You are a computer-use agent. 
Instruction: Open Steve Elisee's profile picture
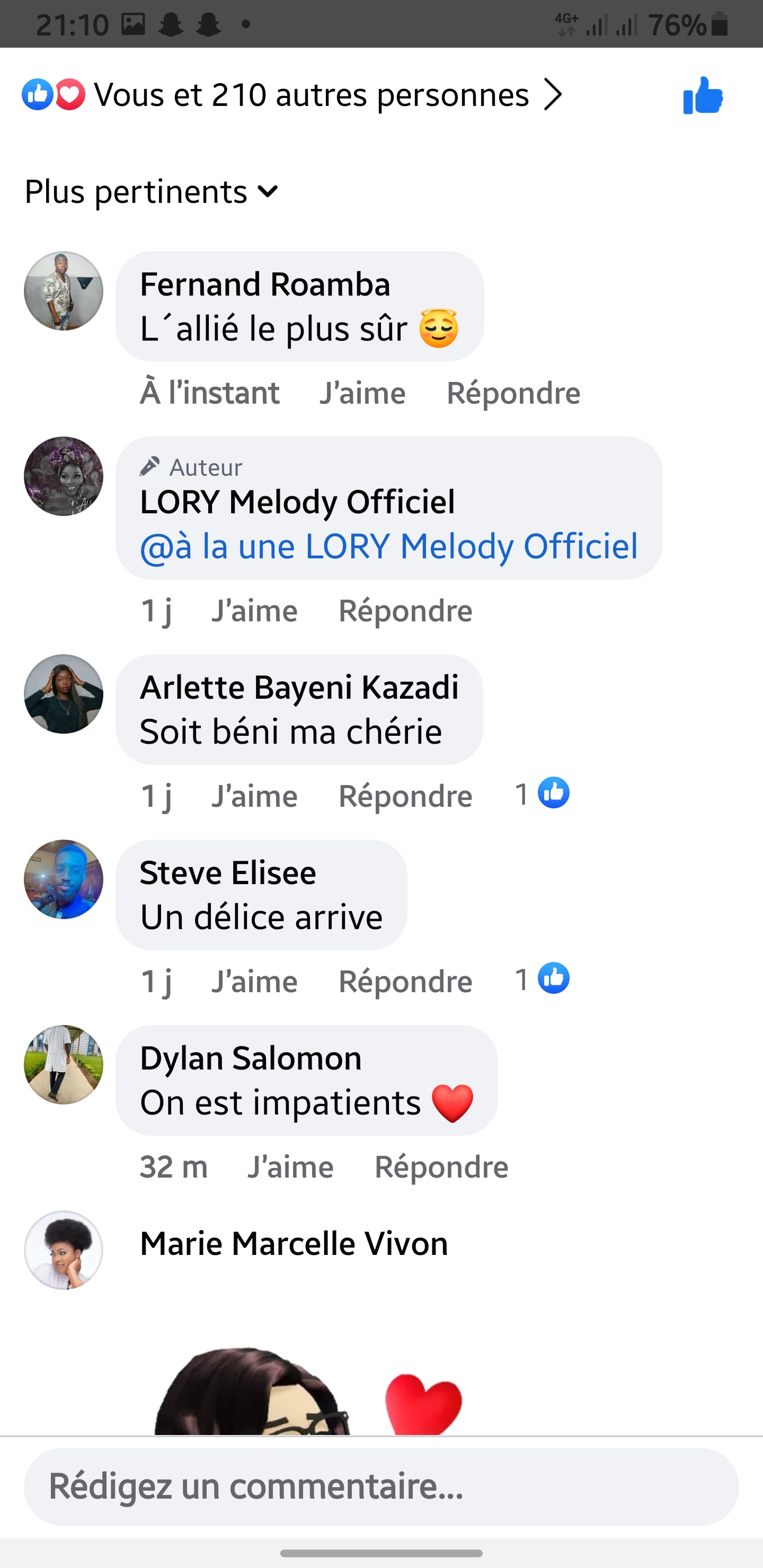click(x=64, y=879)
